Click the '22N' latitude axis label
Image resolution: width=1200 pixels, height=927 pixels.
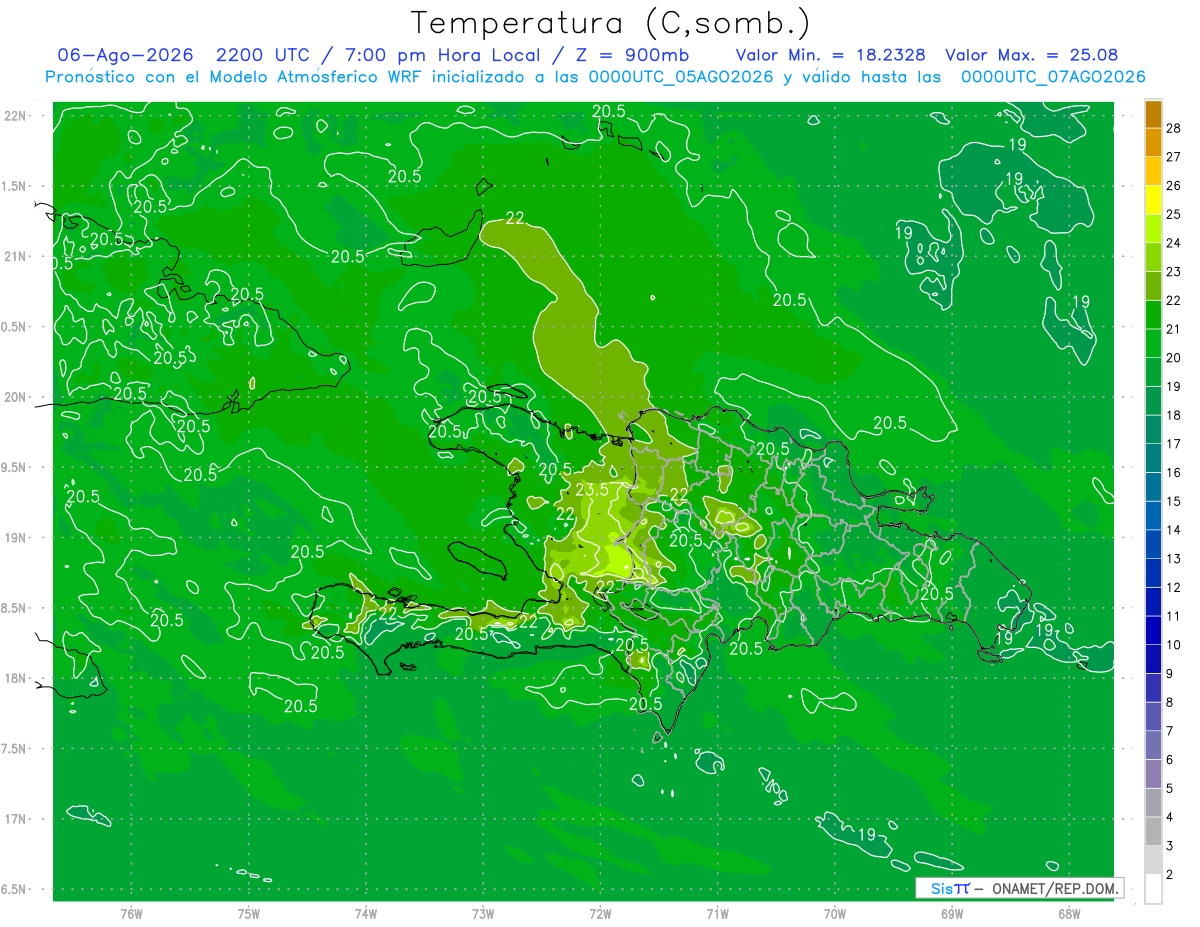14,116
